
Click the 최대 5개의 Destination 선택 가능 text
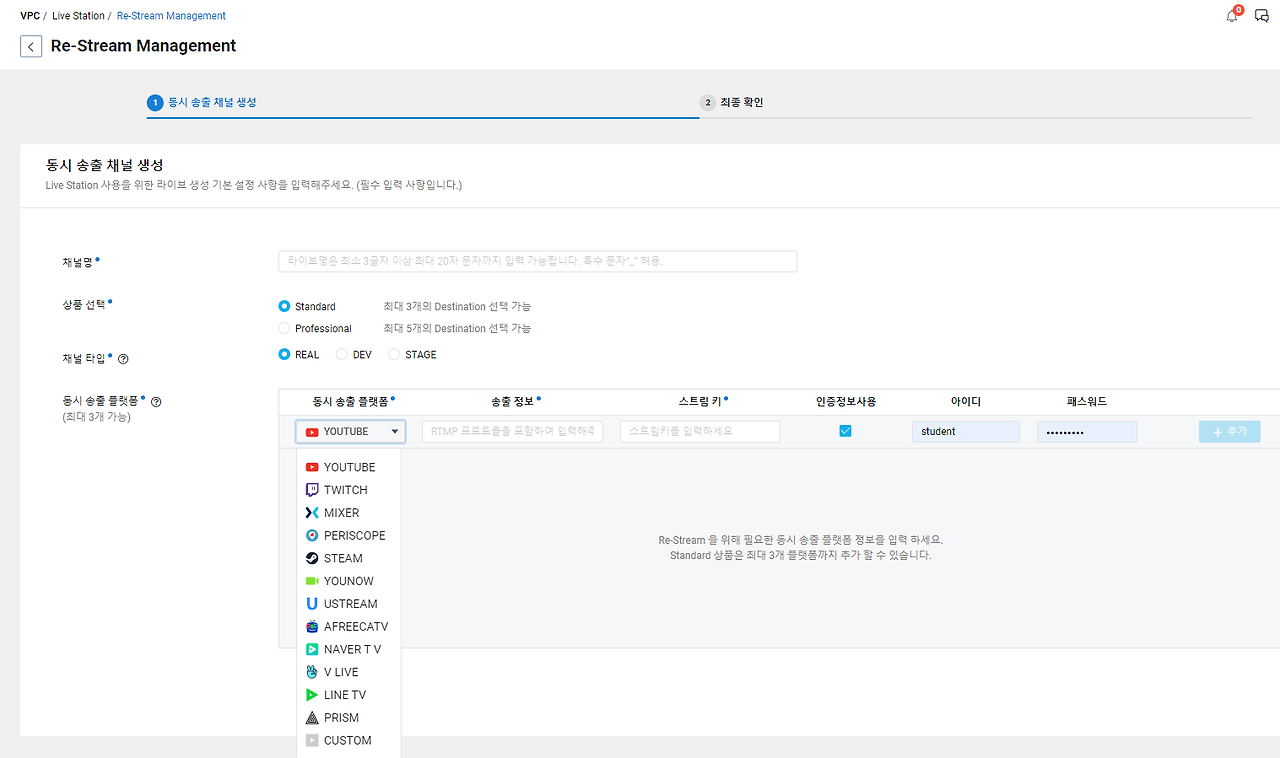pos(457,328)
